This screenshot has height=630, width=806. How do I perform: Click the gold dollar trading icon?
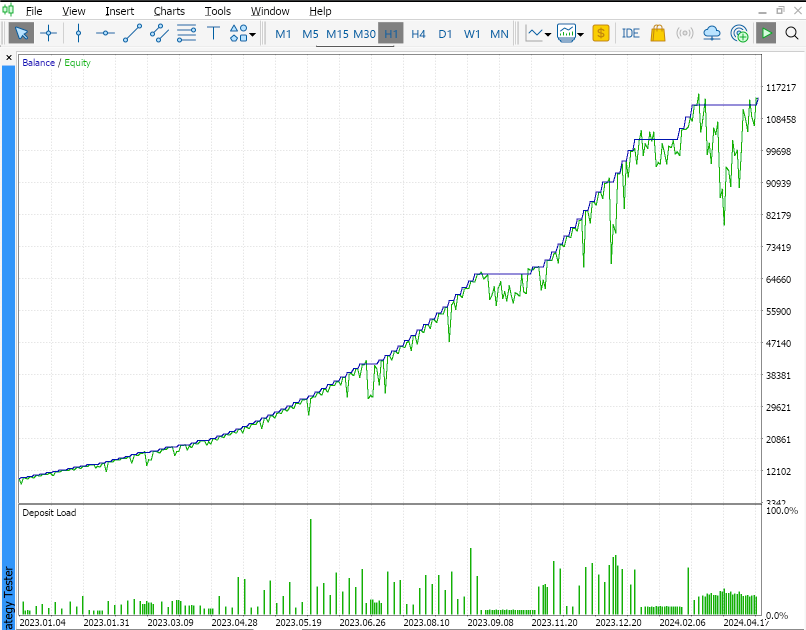pos(600,33)
